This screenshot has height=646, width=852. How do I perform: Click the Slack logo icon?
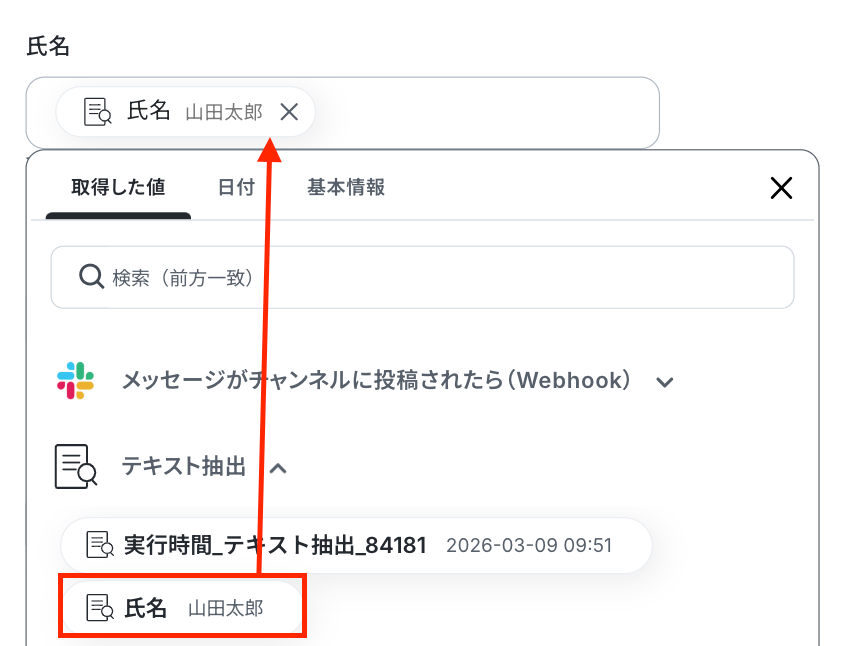76,380
